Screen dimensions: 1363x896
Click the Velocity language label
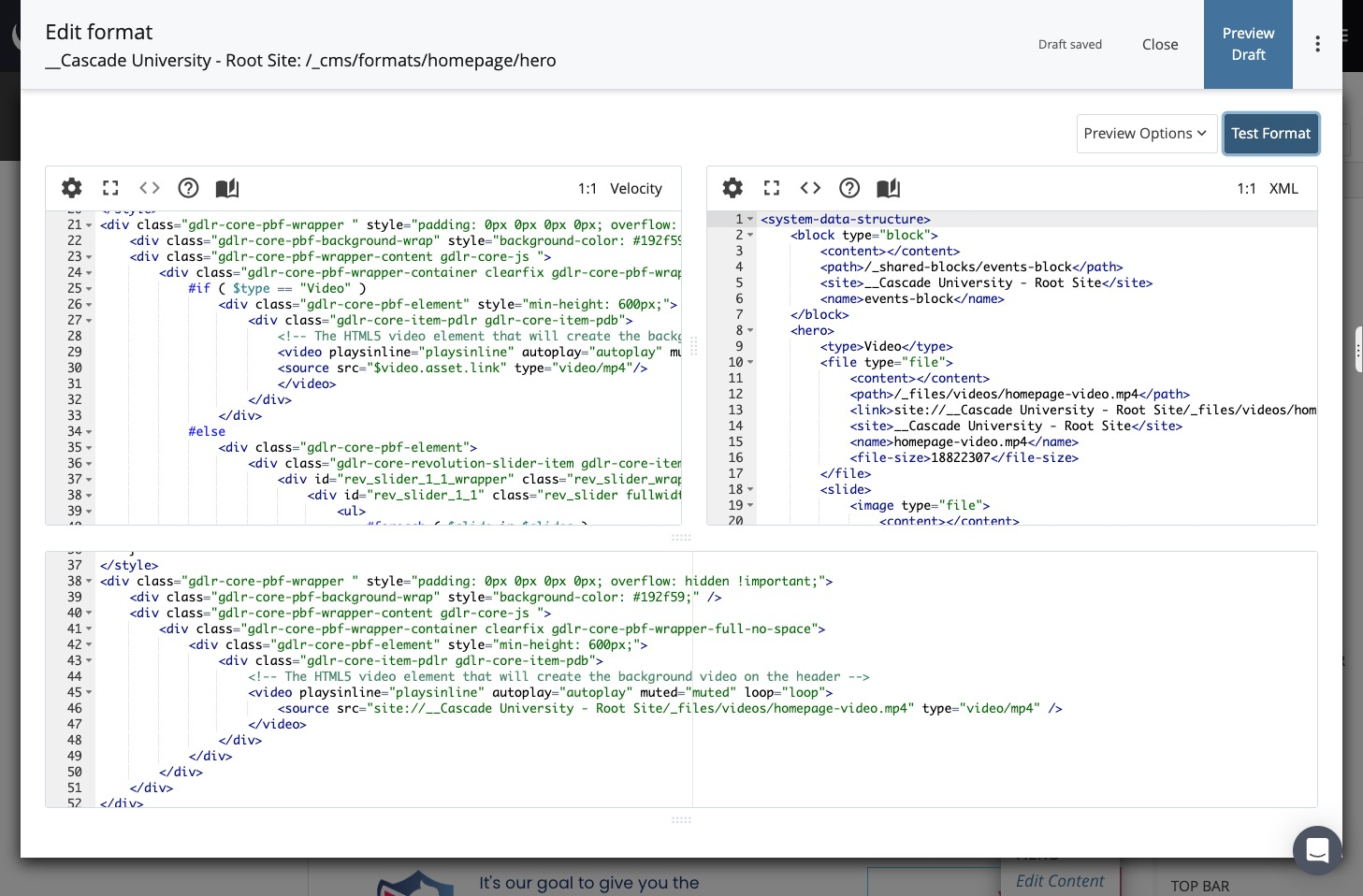(636, 188)
